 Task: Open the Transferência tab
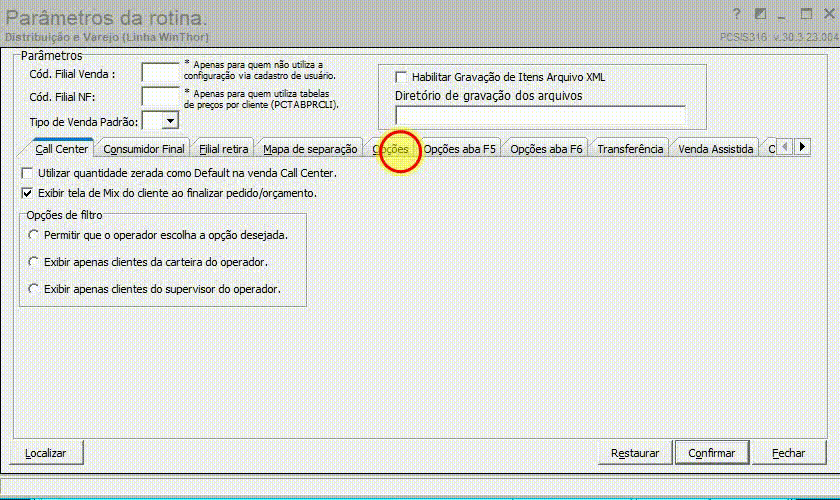click(630, 149)
